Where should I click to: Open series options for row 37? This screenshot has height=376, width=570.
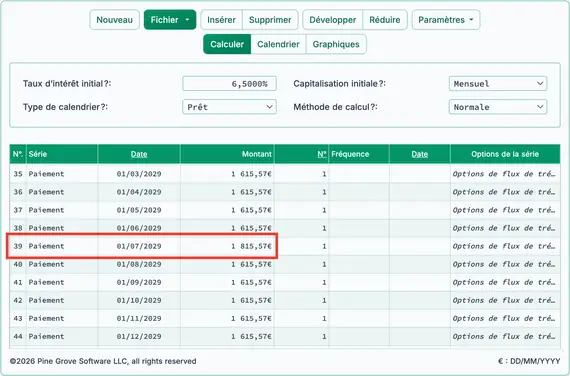pos(505,210)
